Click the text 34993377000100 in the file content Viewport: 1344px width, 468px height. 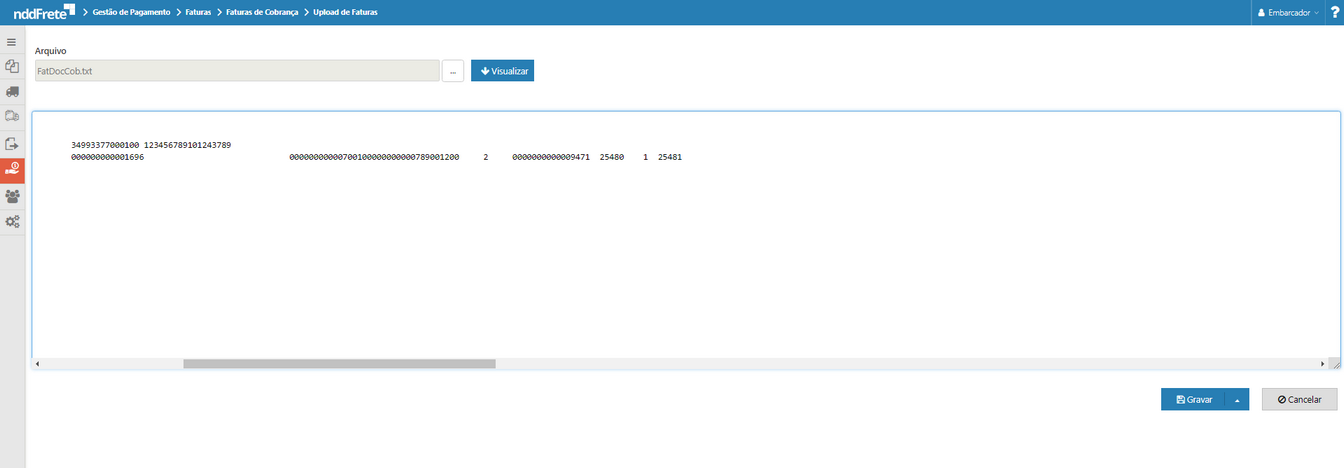click(x=105, y=146)
